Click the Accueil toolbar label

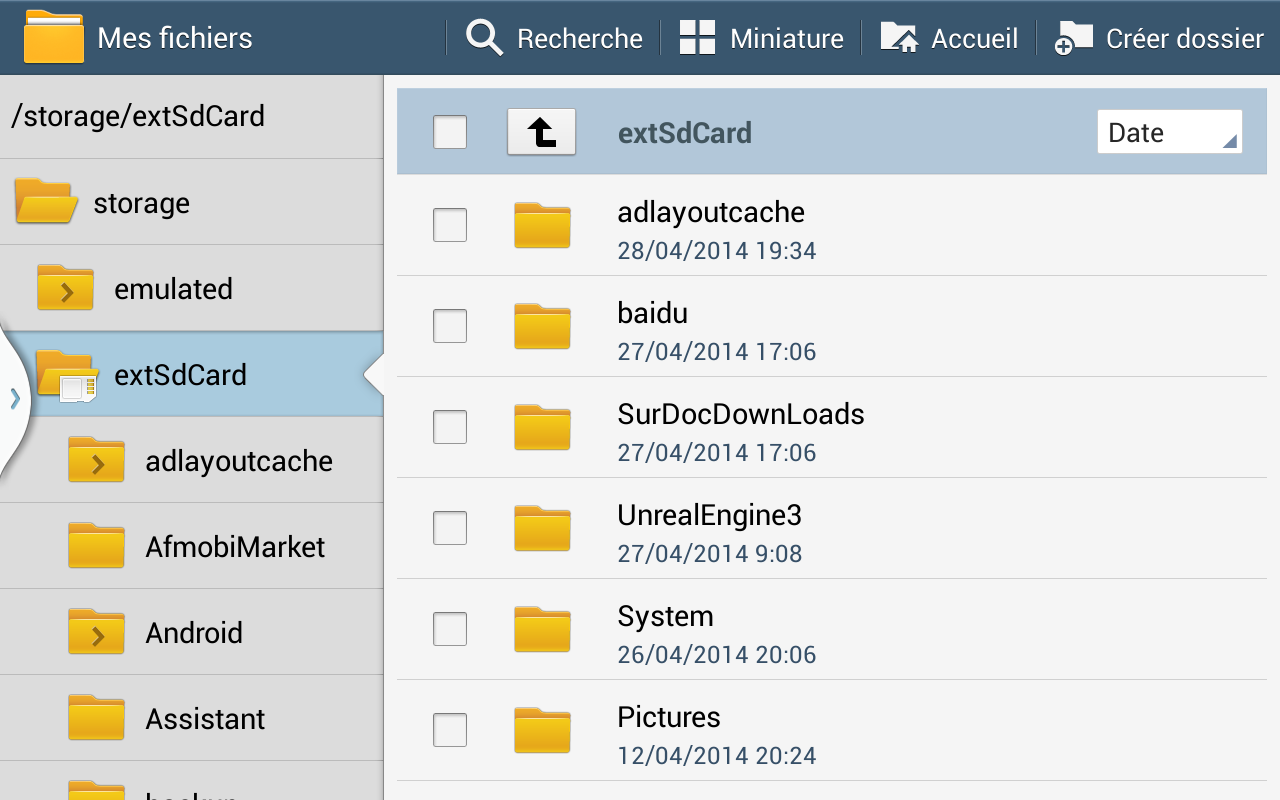pos(975,39)
